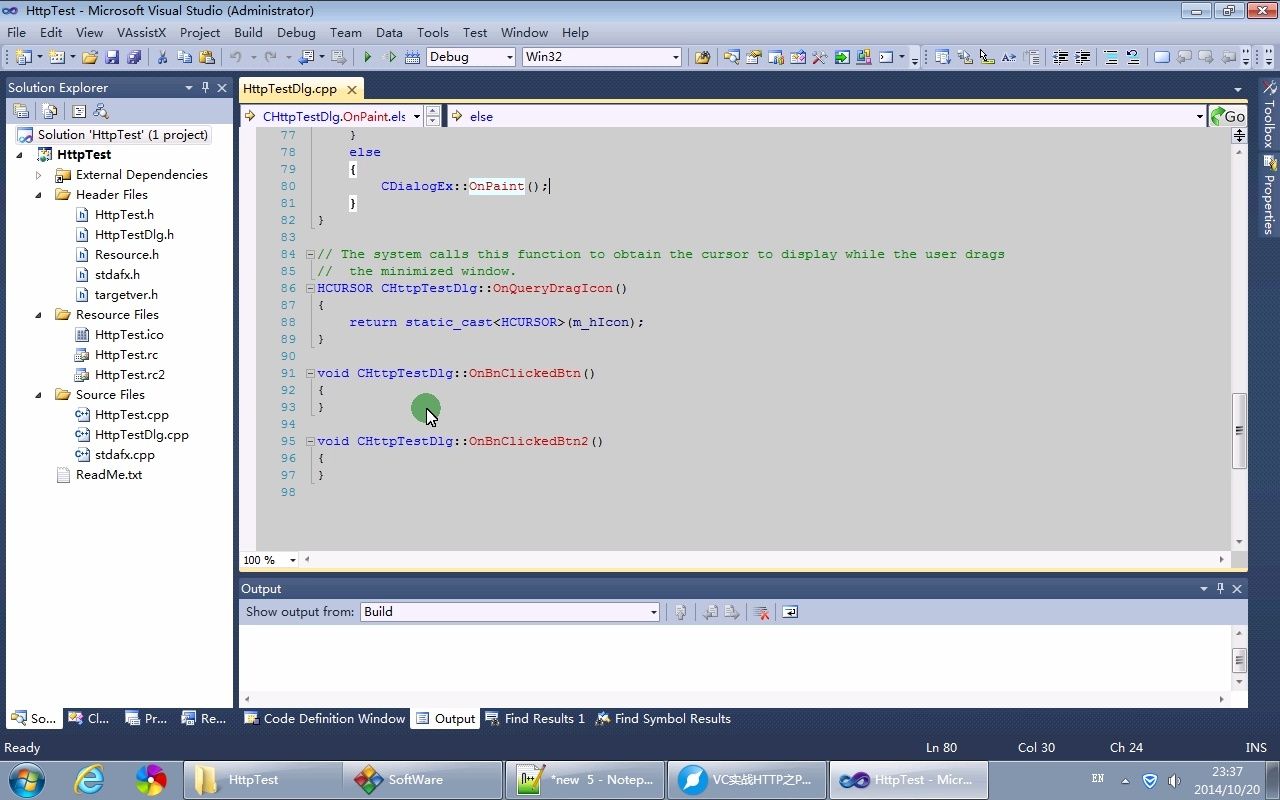Click the New Project toolbar icon
Screen dimensions: 1280x800
tap(24, 57)
